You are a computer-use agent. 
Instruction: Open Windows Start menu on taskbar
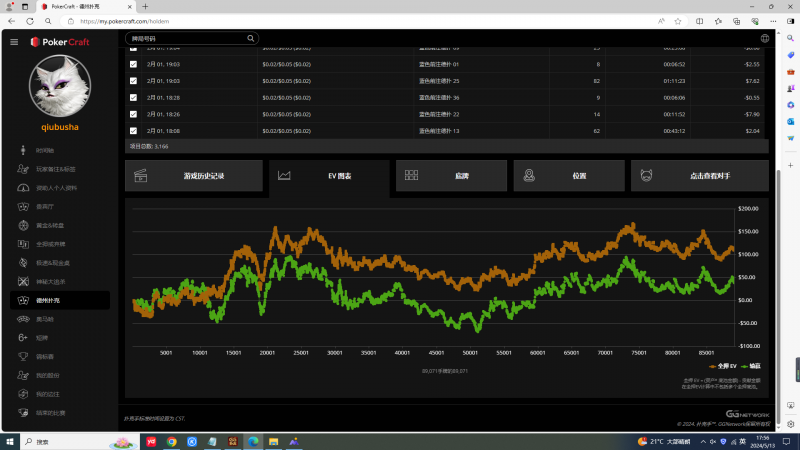point(10,441)
